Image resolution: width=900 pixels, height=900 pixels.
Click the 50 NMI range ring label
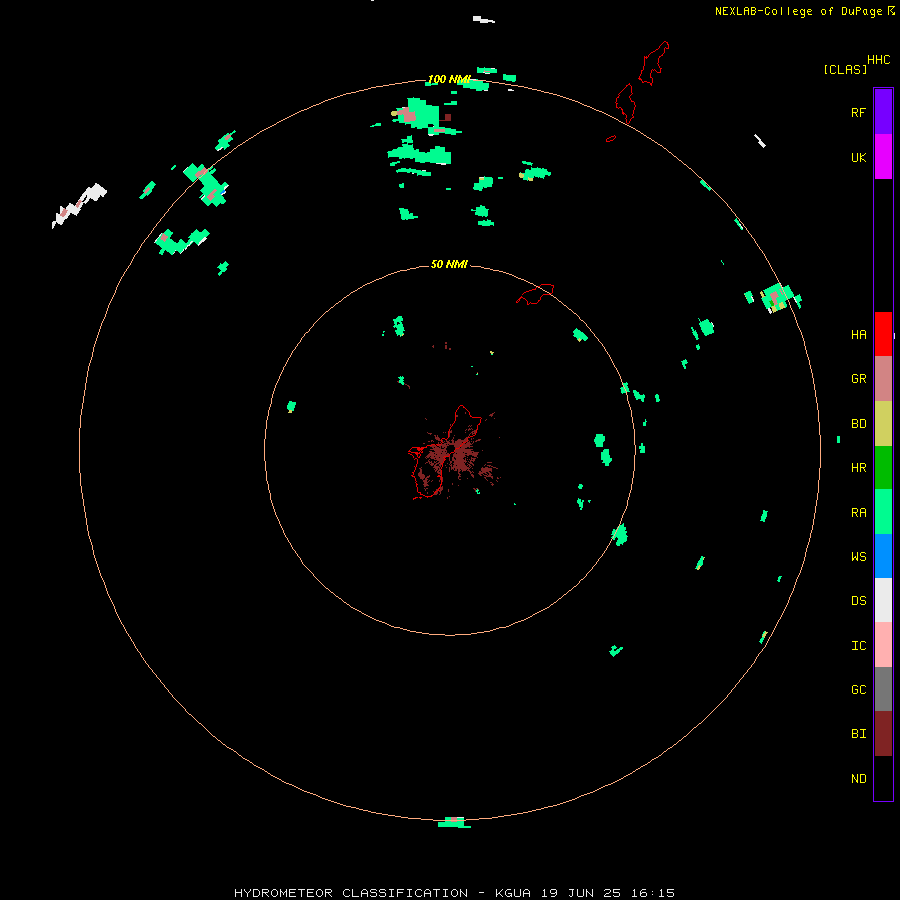coord(449,264)
